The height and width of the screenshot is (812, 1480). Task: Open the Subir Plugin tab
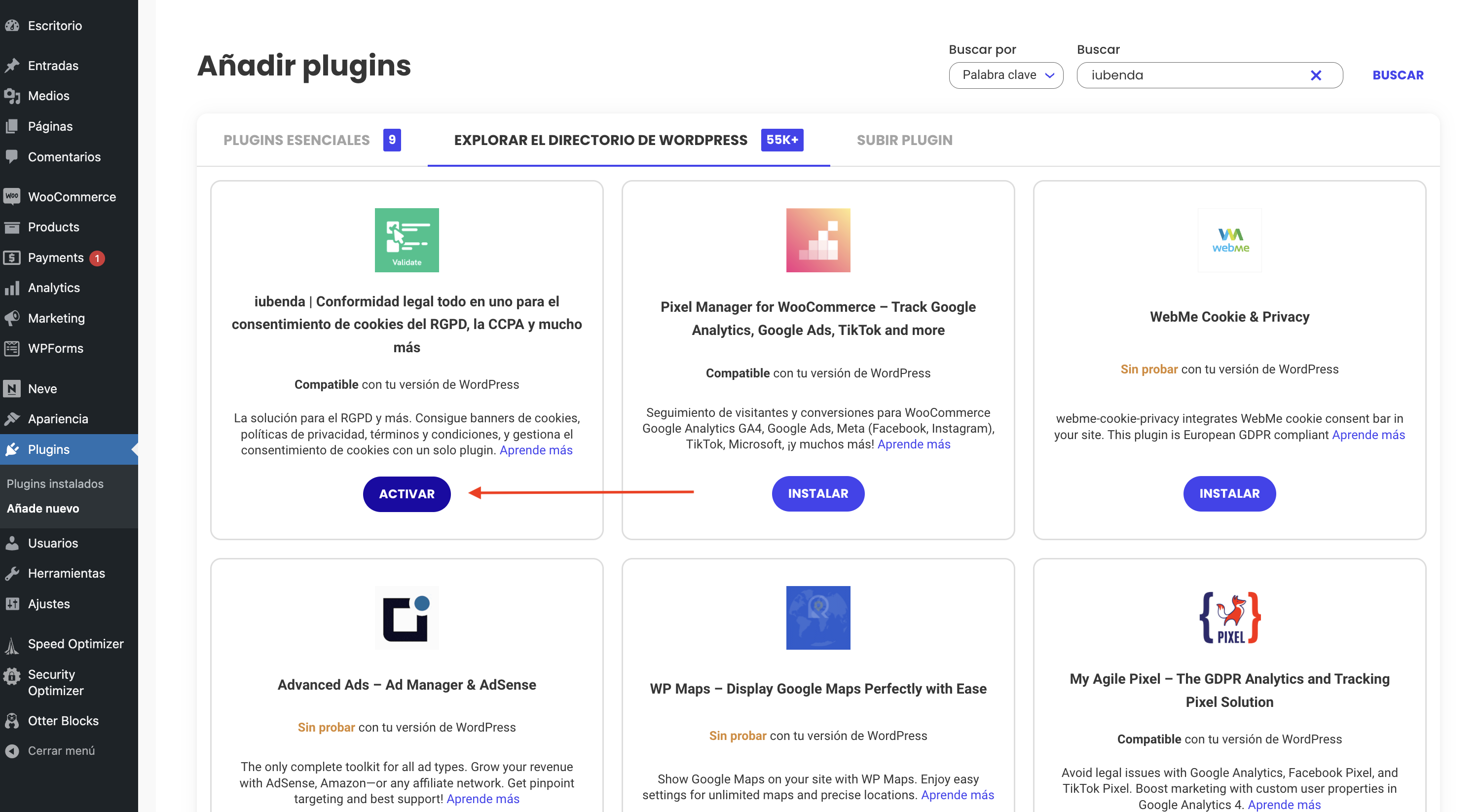point(904,140)
